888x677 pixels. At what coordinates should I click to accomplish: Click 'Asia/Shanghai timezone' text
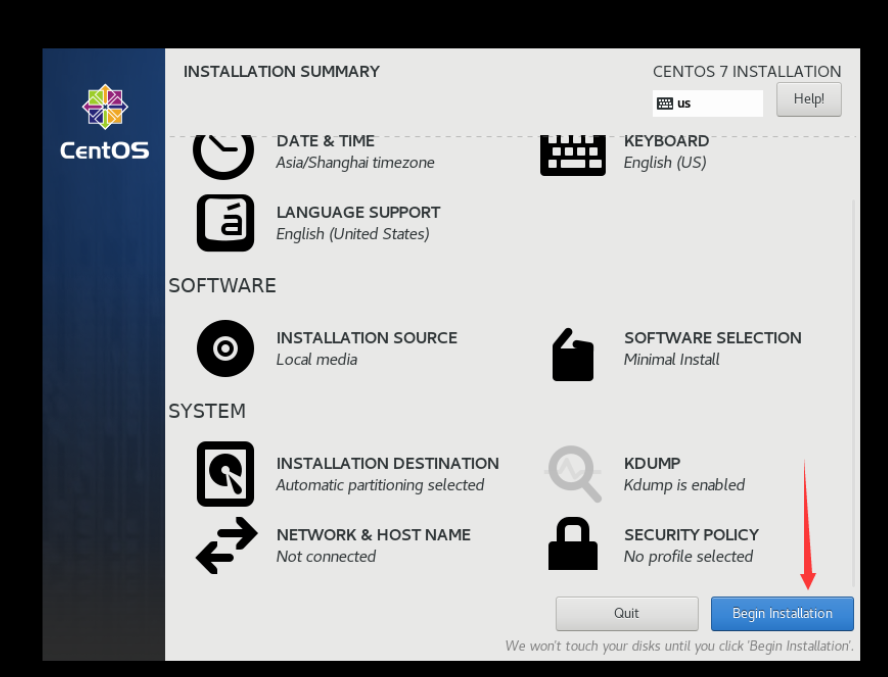coord(355,163)
